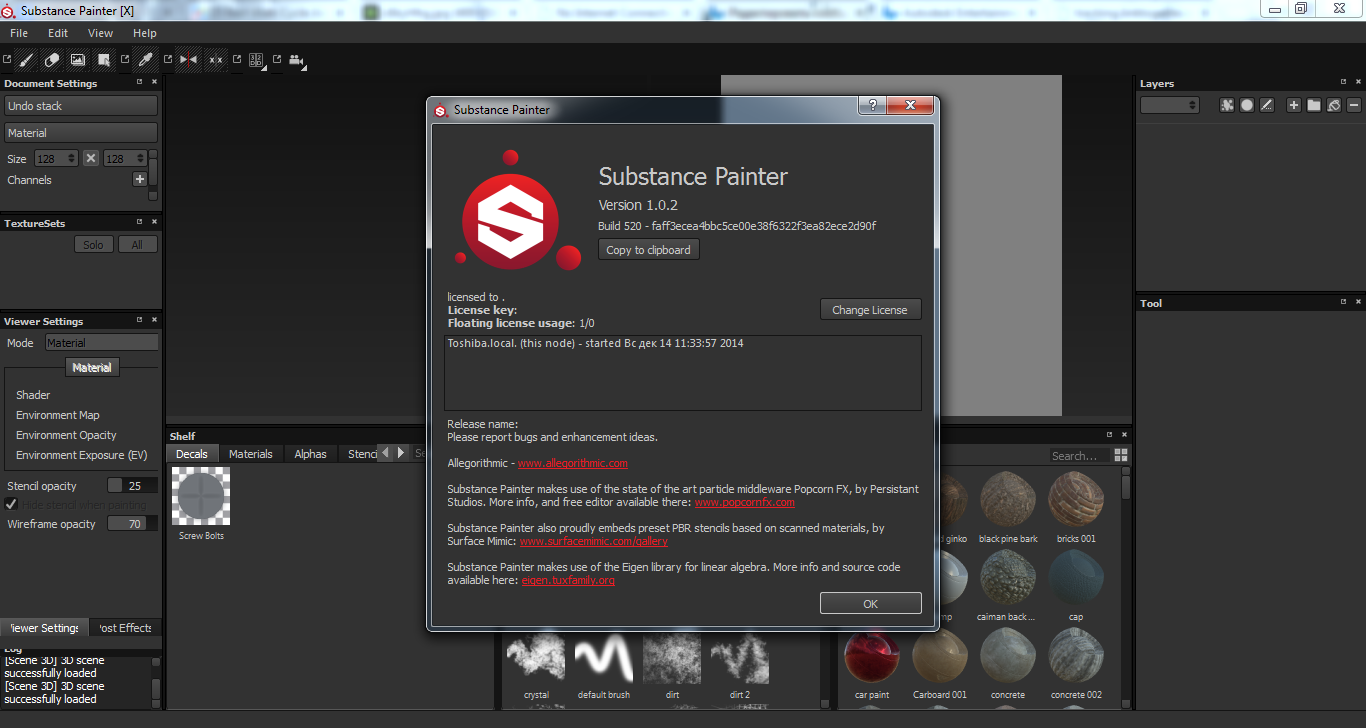This screenshot has height=728, width=1366.
Task: Select the paint brush tool
Action: [x=27, y=60]
